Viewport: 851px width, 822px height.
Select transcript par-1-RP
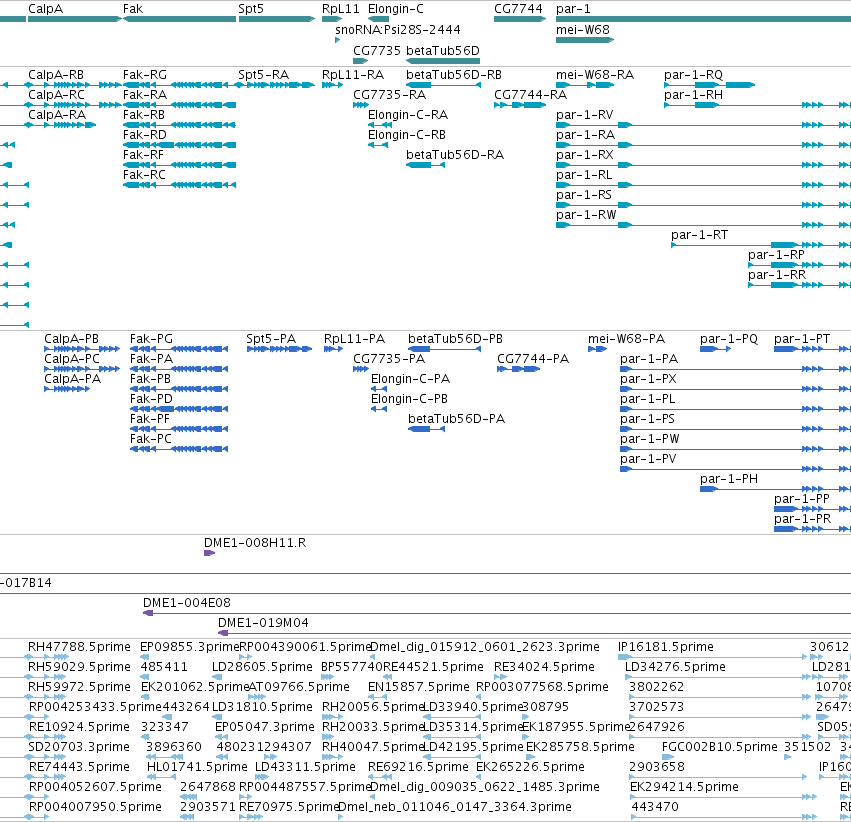pyautogui.click(x=799, y=265)
